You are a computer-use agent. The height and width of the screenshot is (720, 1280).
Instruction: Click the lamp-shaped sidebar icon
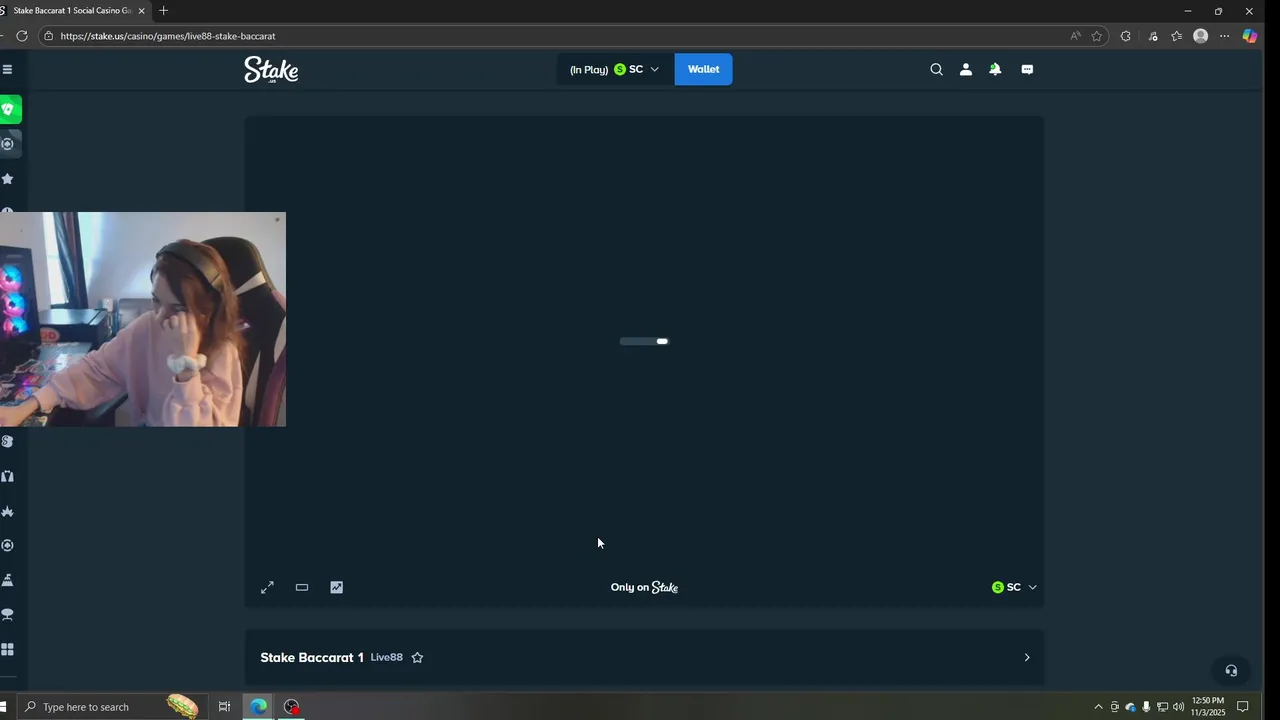[7, 614]
